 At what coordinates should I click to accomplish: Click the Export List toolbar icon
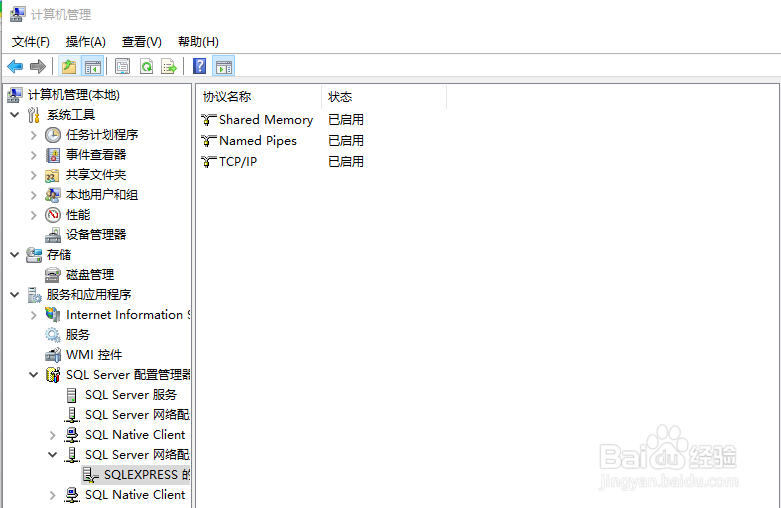[169, 66]
